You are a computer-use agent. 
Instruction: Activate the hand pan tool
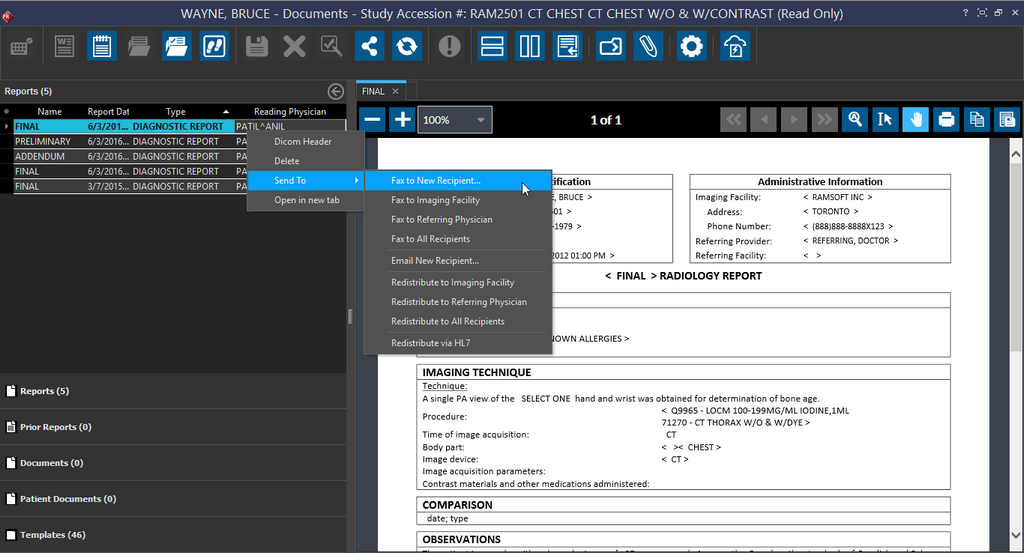pyautogui.click(x=915, y=120)
